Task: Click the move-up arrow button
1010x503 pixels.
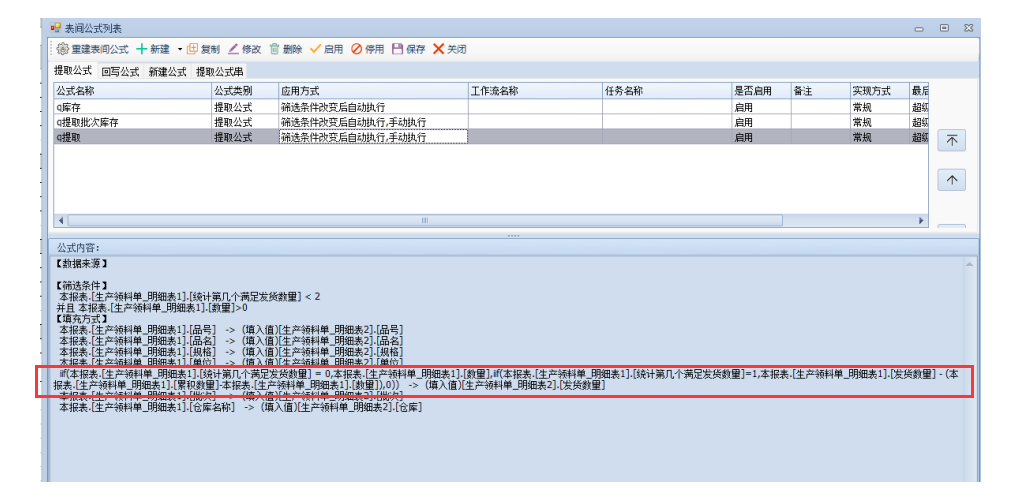Action: [x=951, y=180]
